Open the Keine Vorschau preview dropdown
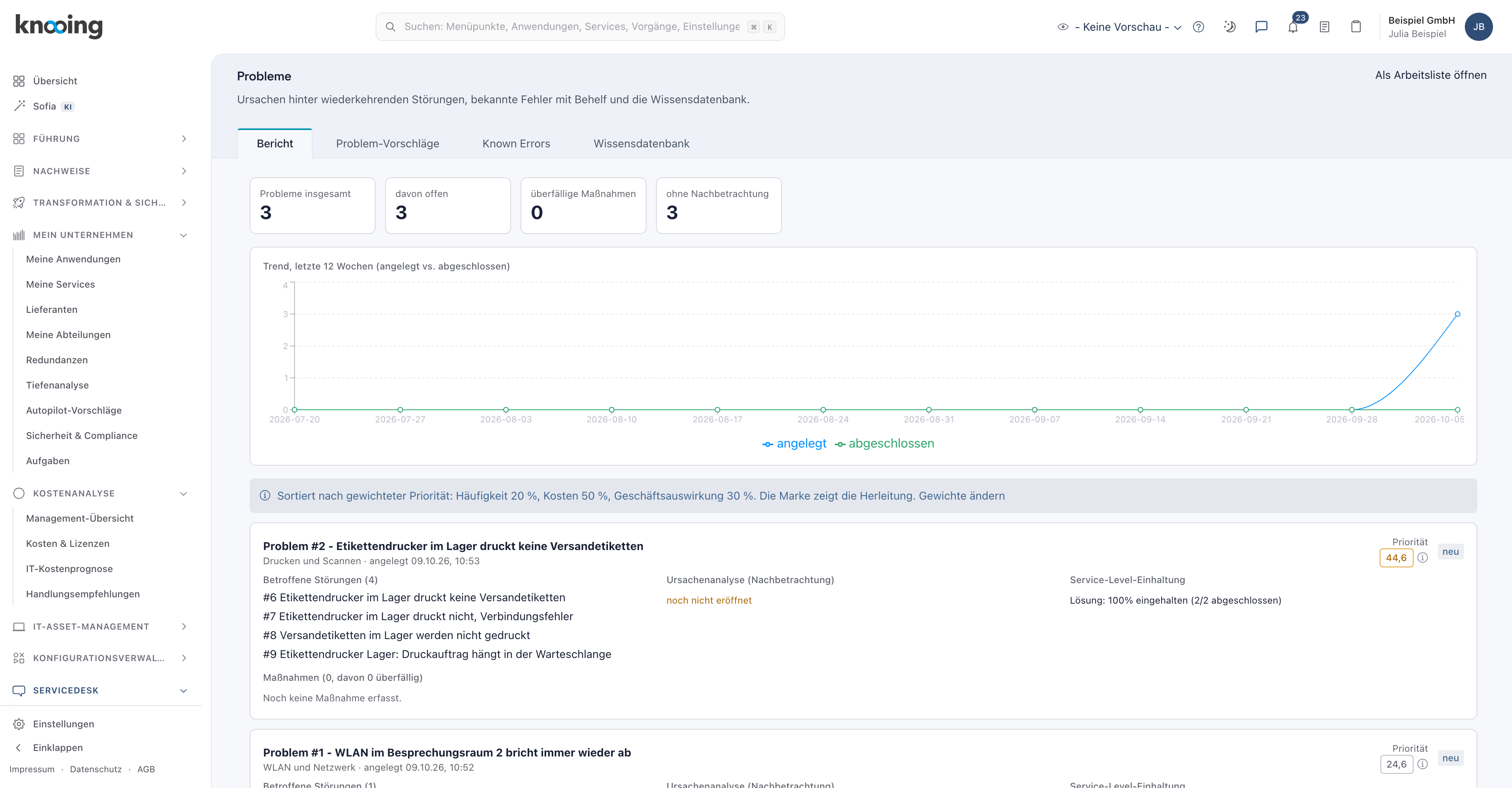Screen dimensions: 1512x788 (1120, 27)
